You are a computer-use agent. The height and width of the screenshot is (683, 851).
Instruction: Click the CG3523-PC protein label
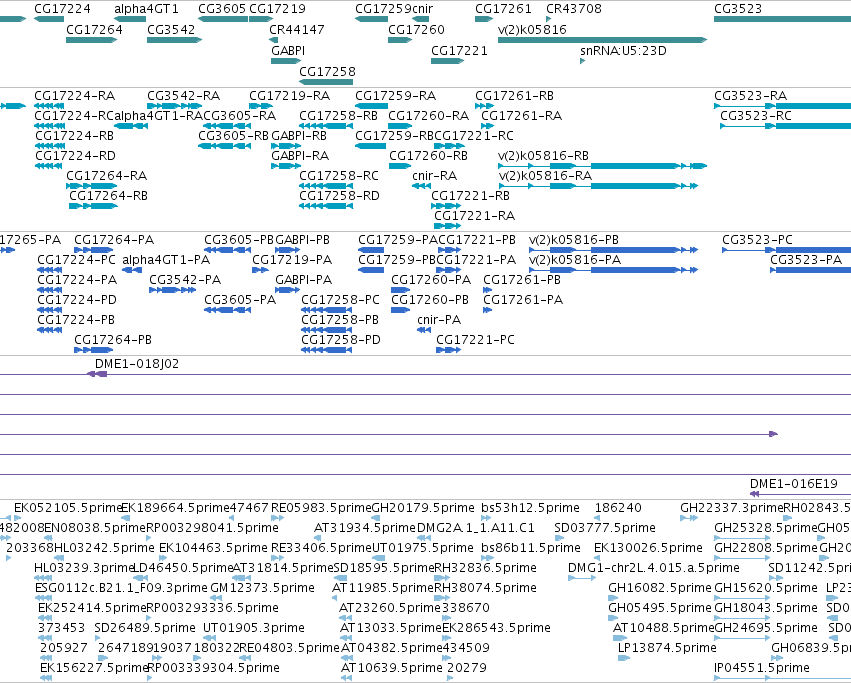click(757, 240)
